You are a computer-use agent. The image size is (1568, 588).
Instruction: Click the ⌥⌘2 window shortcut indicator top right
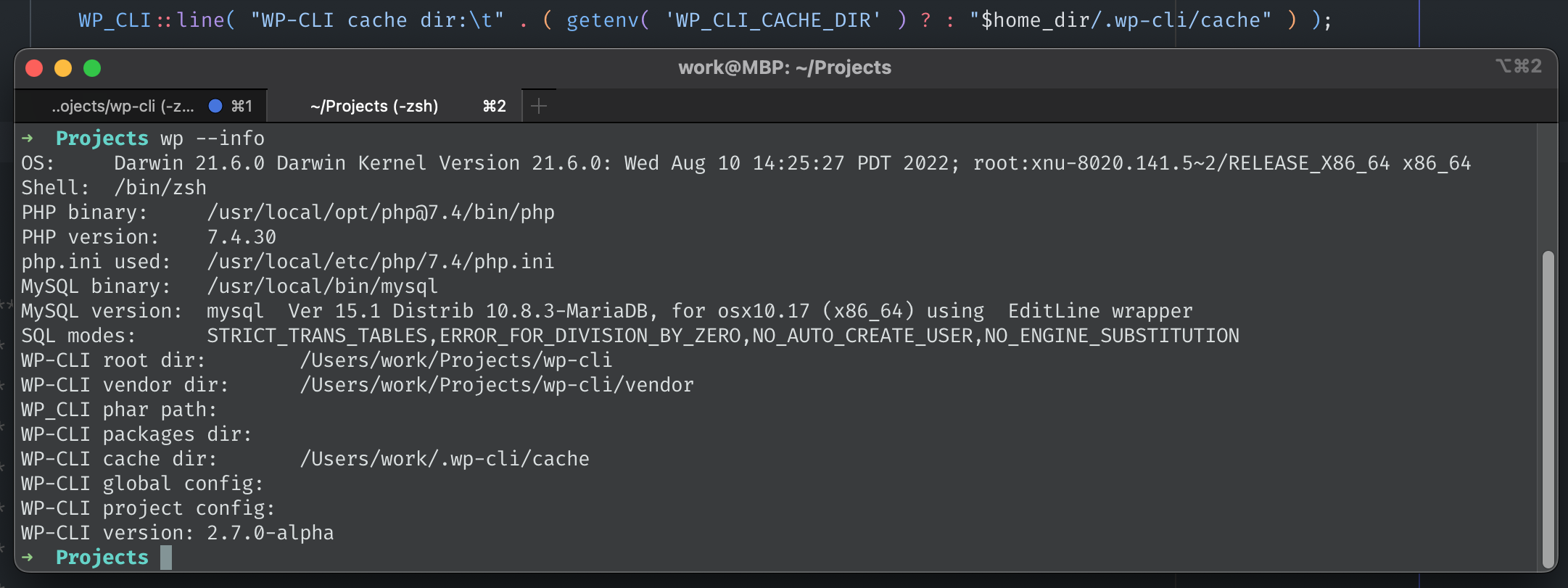click(x=1520, y=66)
